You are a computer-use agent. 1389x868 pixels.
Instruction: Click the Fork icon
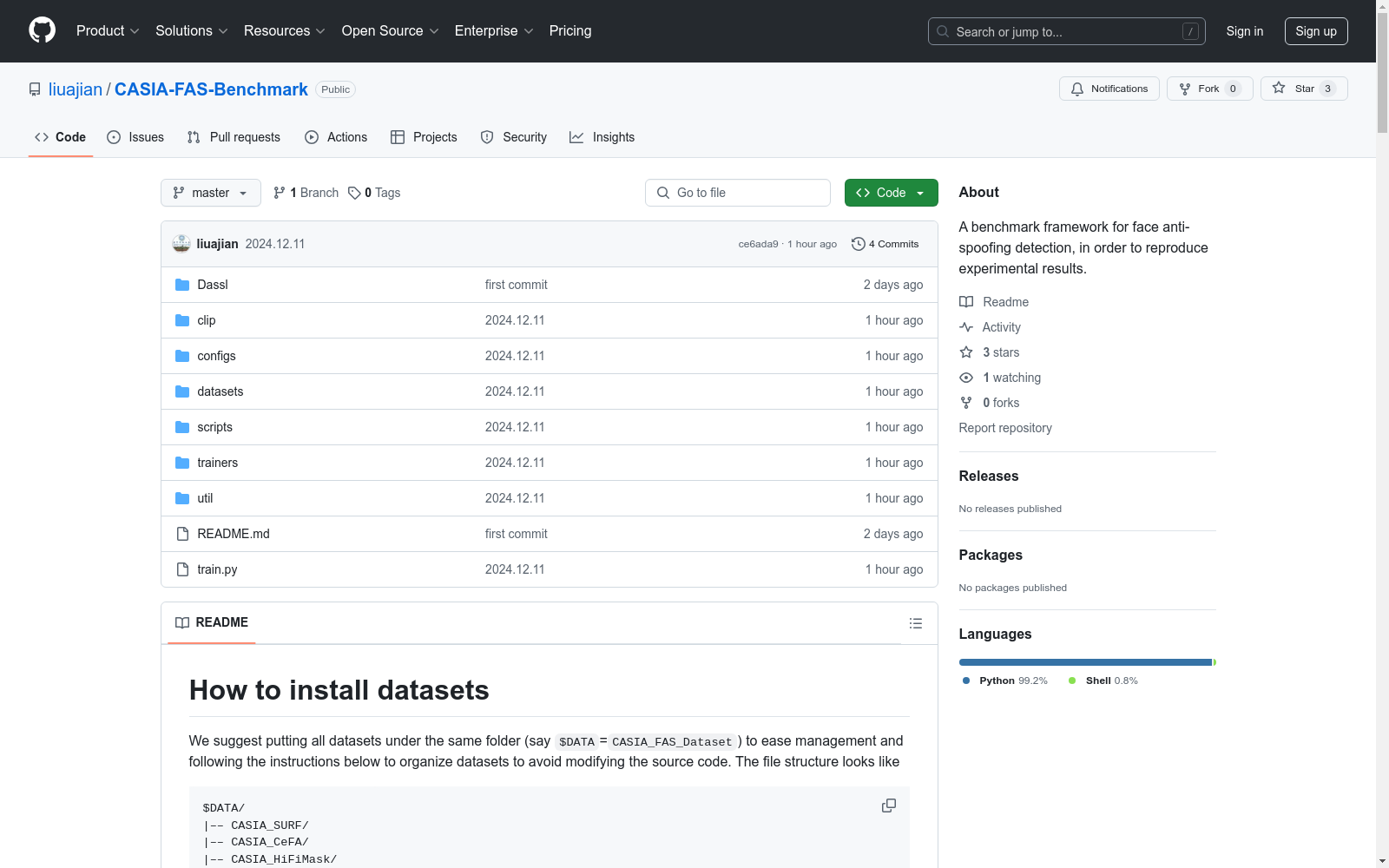tap(1185, 89)
